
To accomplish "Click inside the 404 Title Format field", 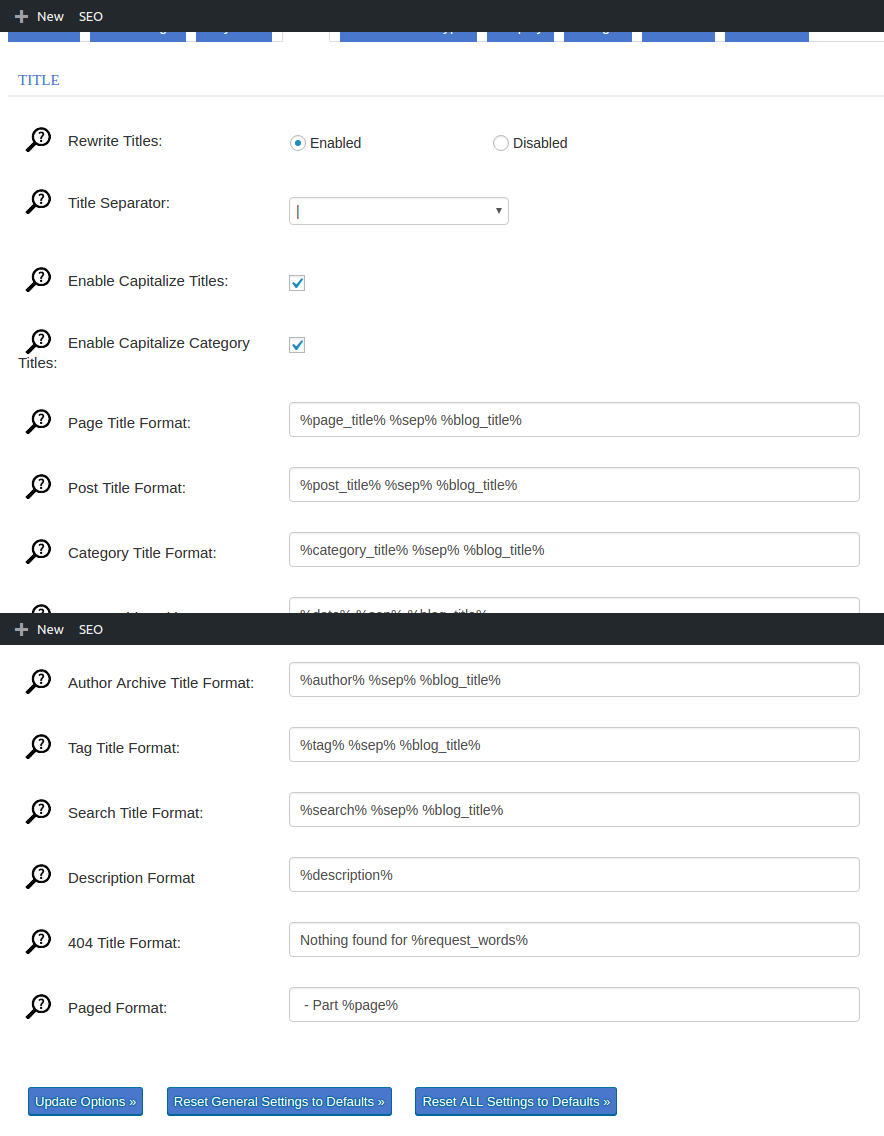I will pyautogui.click(x=573, y=939).
